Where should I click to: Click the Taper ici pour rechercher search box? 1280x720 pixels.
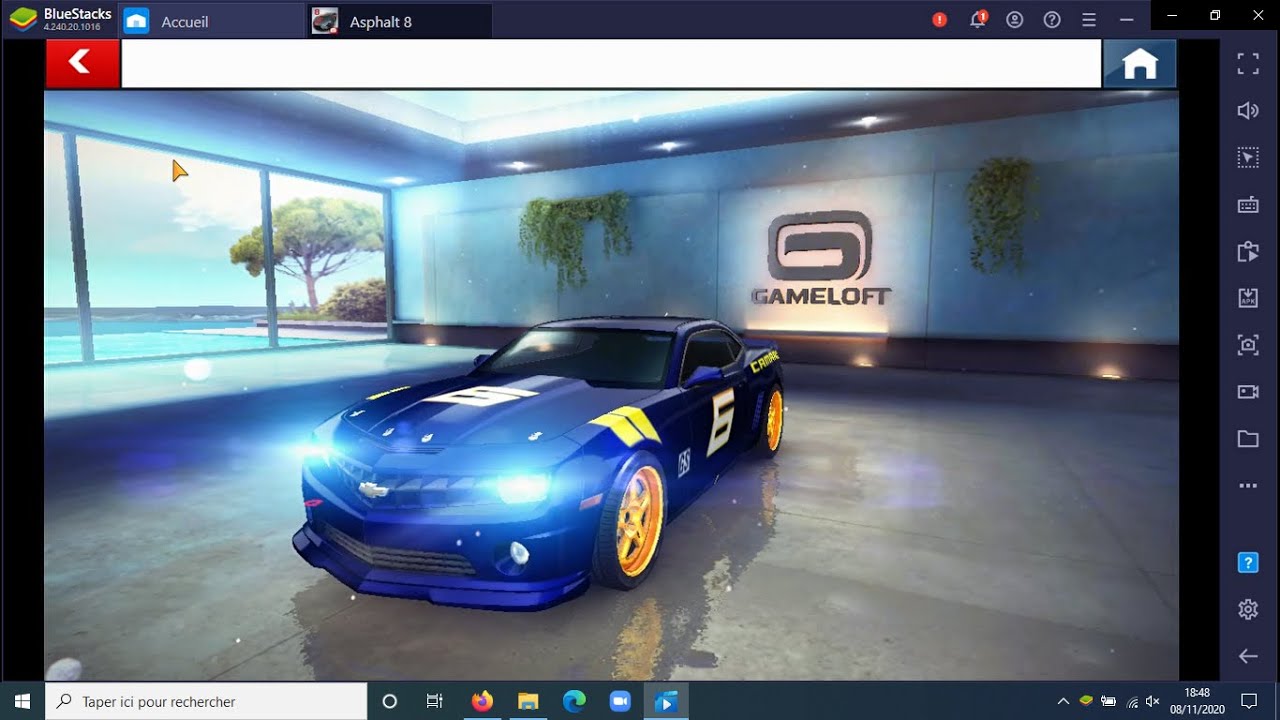(x=206, y=701)
